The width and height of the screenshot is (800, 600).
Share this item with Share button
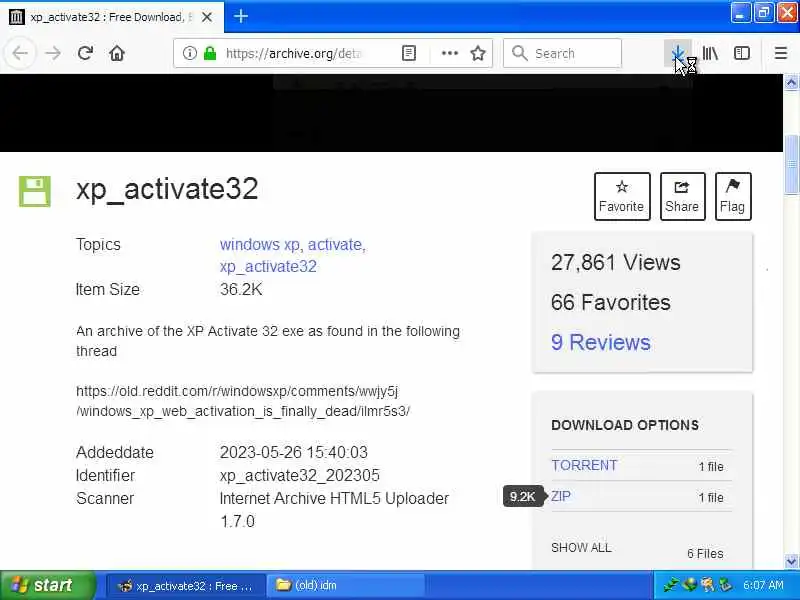point(683,196)
